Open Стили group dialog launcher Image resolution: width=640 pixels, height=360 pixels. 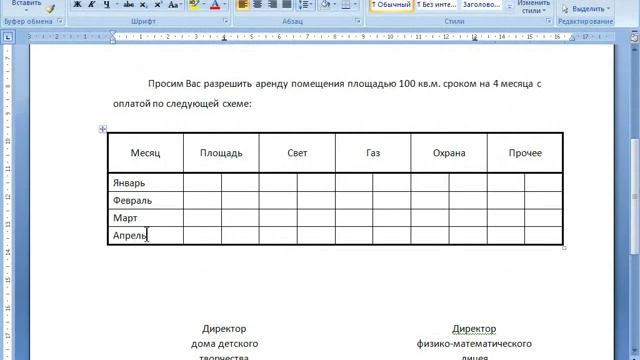[548, 21]
